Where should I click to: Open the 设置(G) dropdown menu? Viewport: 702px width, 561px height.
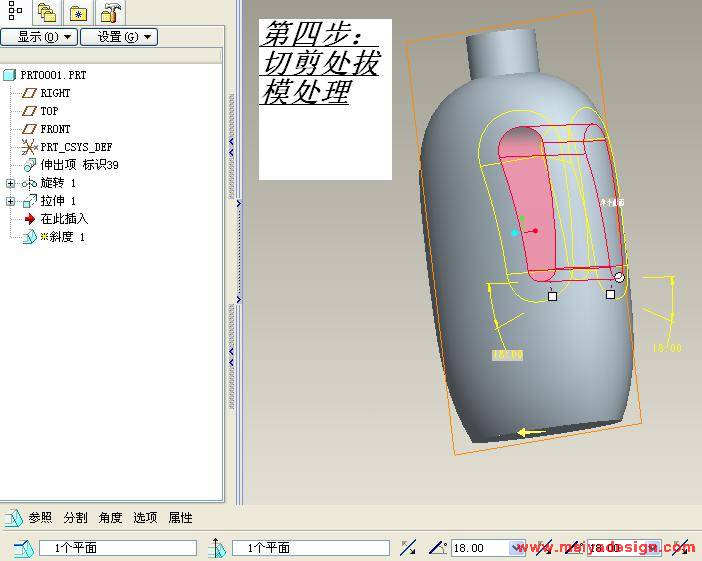point(118,37)
